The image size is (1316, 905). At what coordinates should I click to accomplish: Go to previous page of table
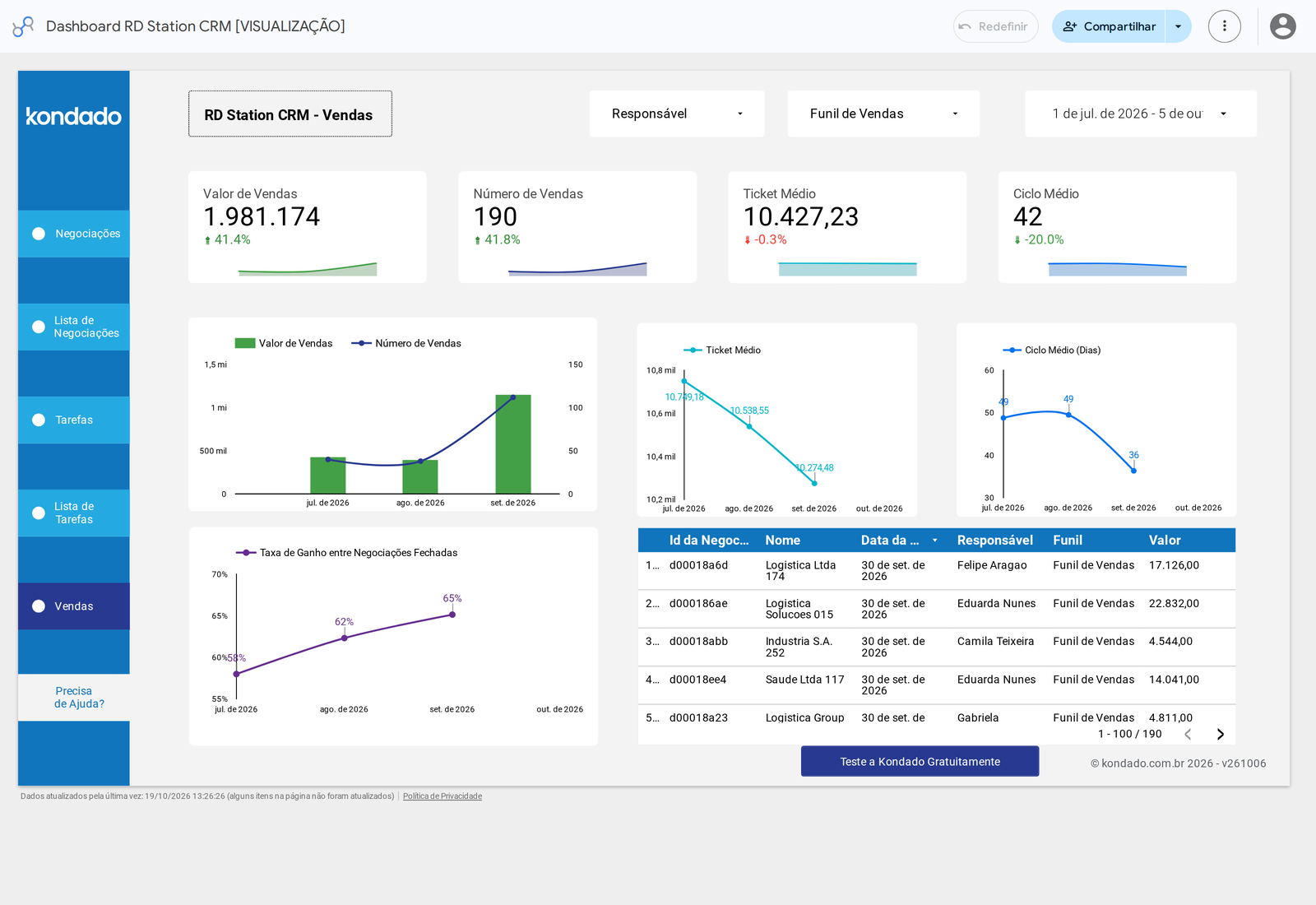[x=1188, y=734]
